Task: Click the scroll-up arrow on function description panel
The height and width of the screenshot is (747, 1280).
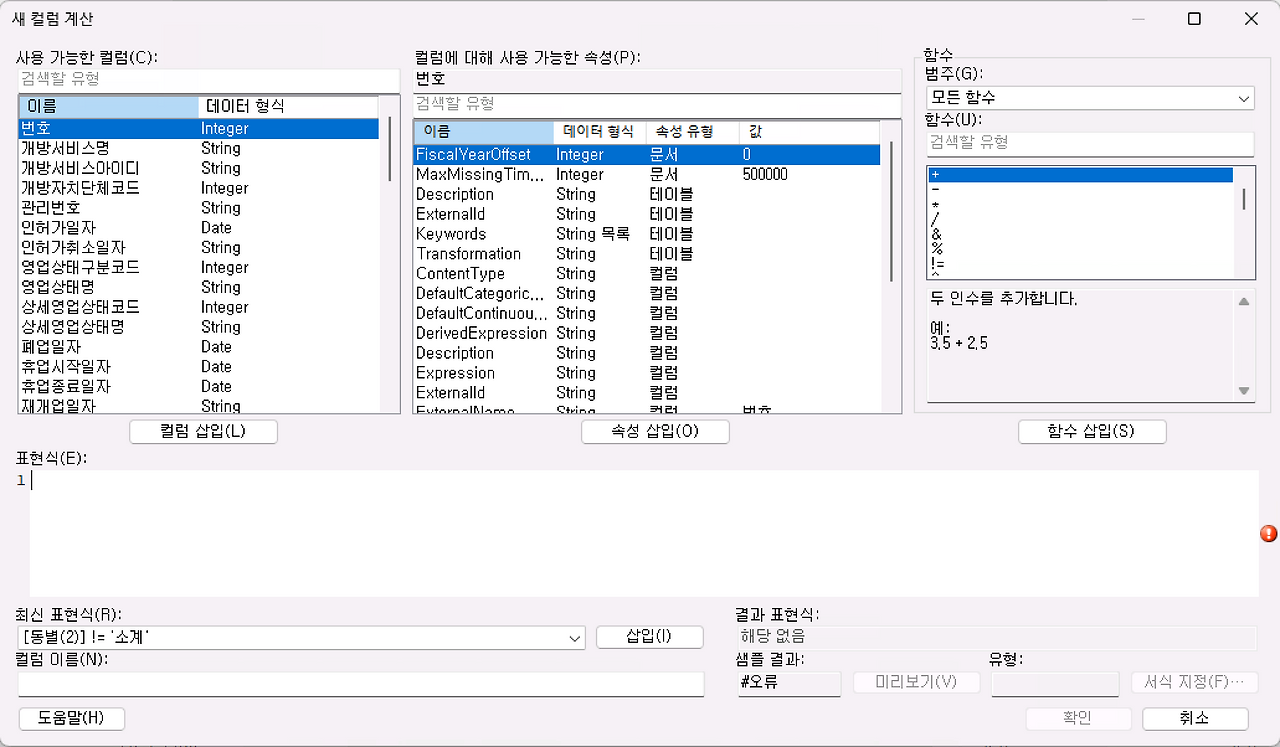Action: (1243, 300)
